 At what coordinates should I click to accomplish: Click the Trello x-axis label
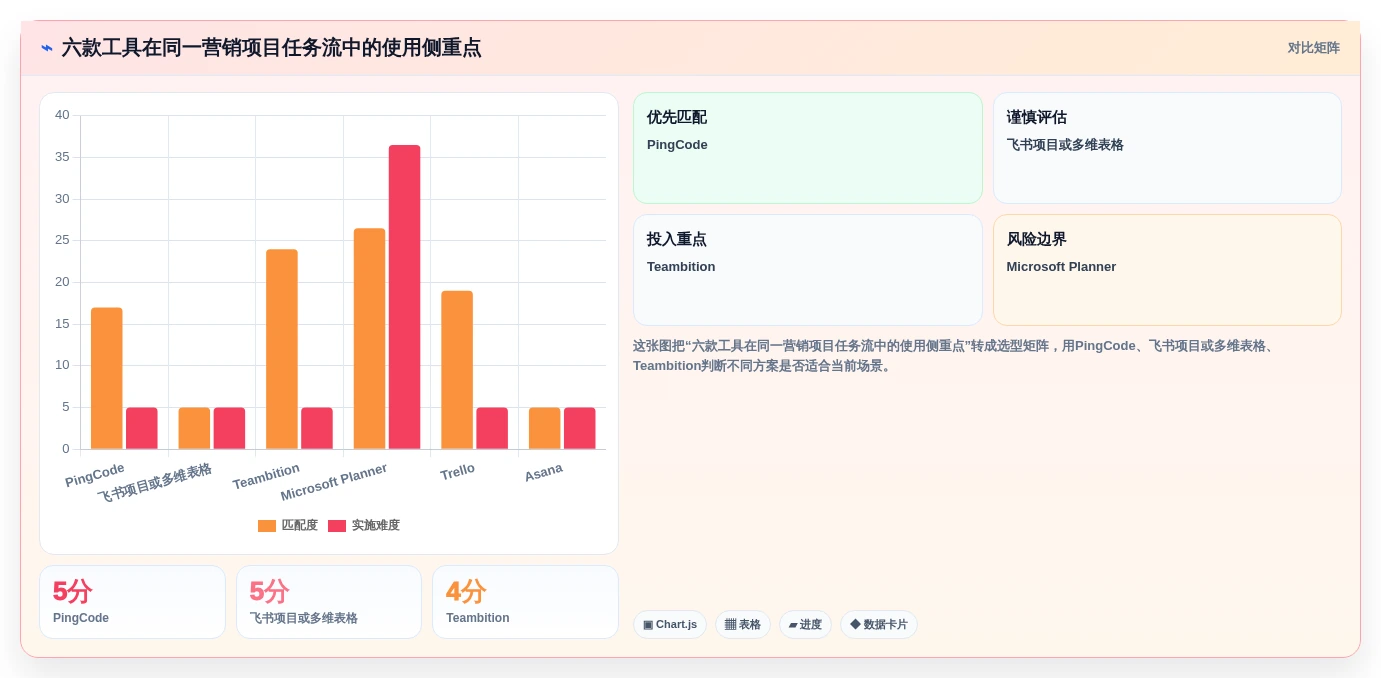[458, 471]
